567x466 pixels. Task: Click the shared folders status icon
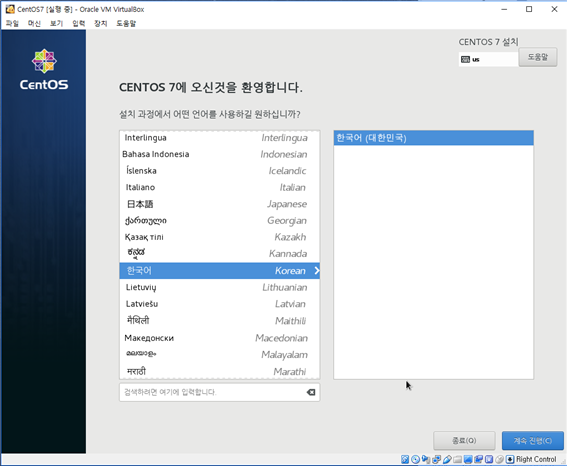[x=457, y=459]
